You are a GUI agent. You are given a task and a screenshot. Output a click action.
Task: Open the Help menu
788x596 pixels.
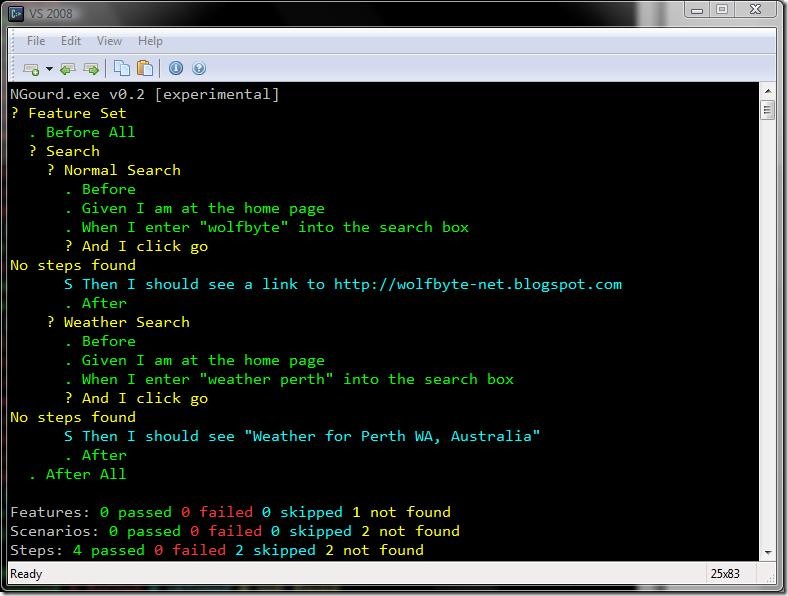pyautogui.click(x=150, y=41)
